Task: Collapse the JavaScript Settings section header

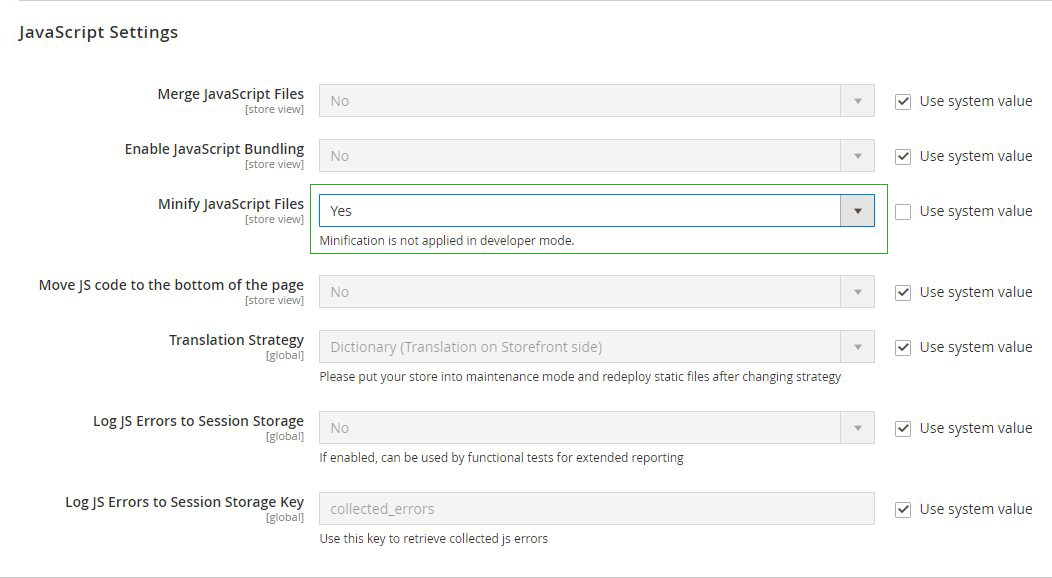Action: (x=98, y=32)
